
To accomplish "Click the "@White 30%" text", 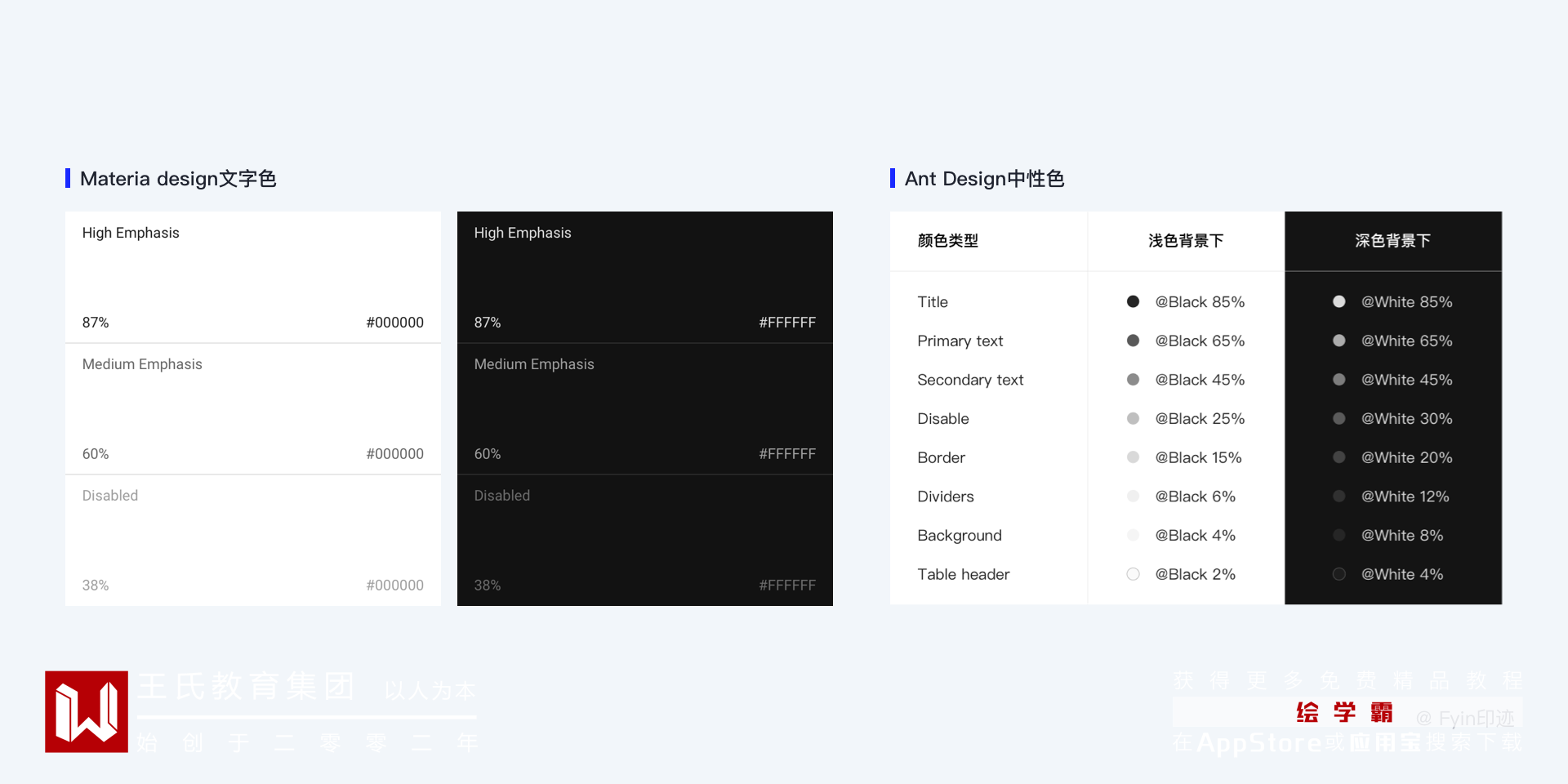I will pyautogui.click(x=1407, y=419).
